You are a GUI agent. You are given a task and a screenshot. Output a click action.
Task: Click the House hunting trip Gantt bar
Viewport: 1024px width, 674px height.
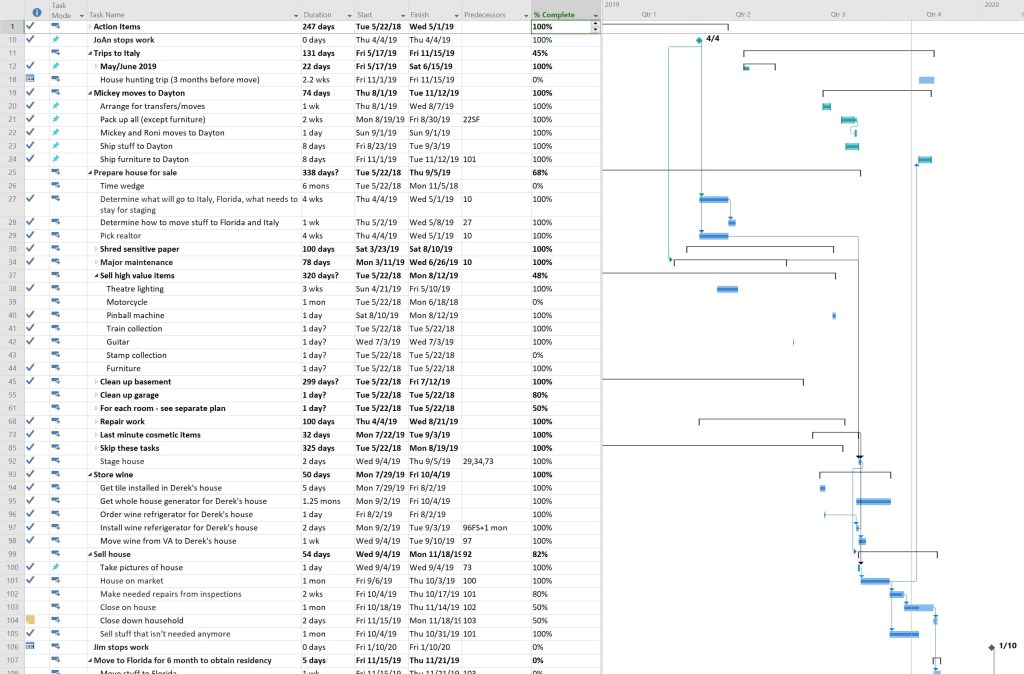[927, 80]
